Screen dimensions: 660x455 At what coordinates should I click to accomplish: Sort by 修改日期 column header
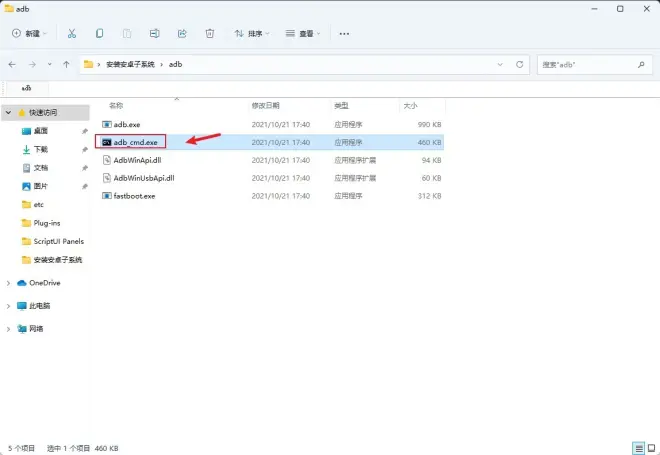click(x=266, y=105)
